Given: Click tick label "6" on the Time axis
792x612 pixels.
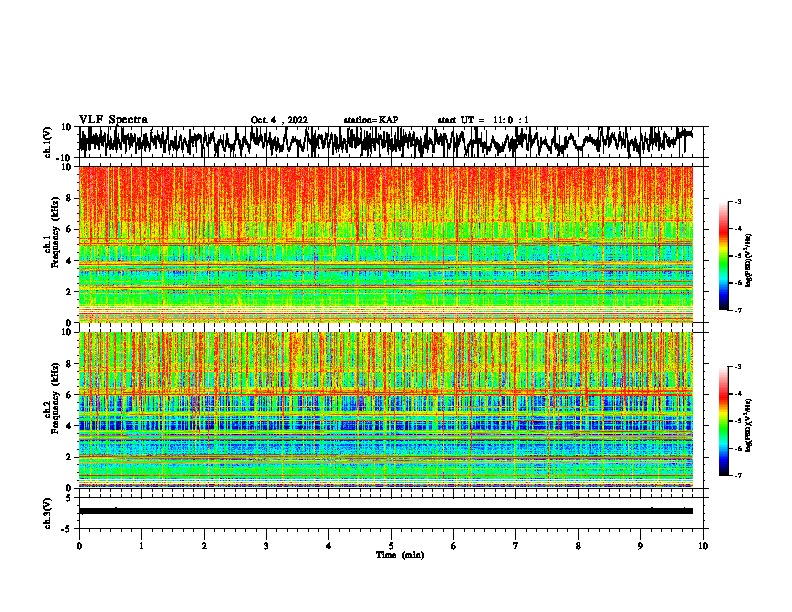Looking at the screenshot, I should 454,546.
